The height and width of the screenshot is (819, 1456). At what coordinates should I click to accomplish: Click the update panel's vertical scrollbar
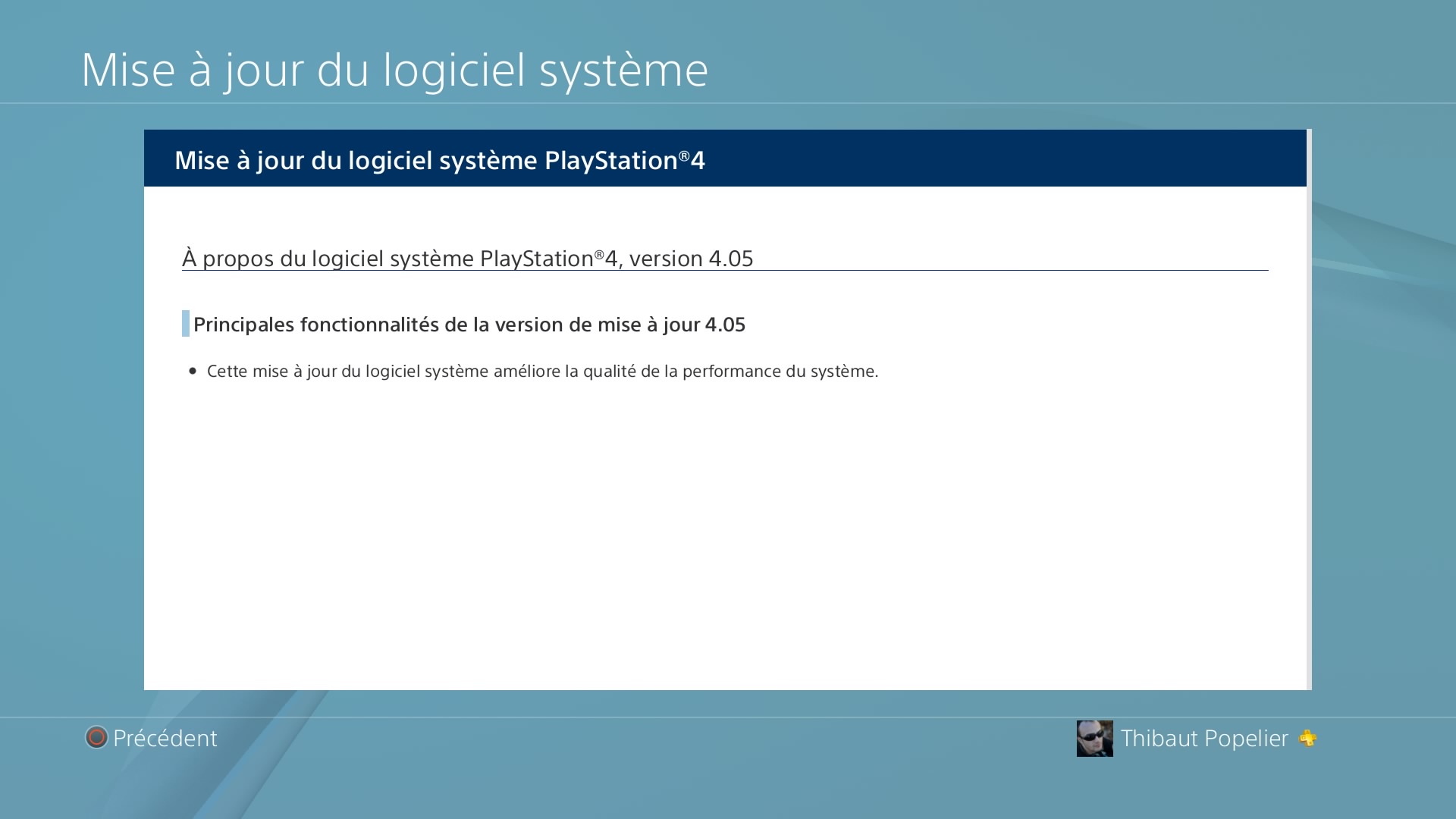1309,409
